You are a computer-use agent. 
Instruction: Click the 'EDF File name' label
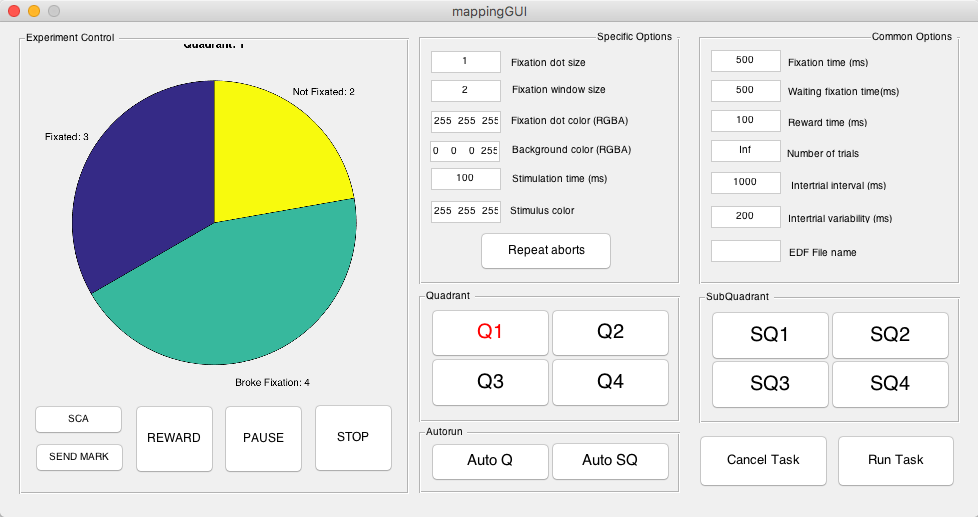pyautogui.click(x=823, y=253)
